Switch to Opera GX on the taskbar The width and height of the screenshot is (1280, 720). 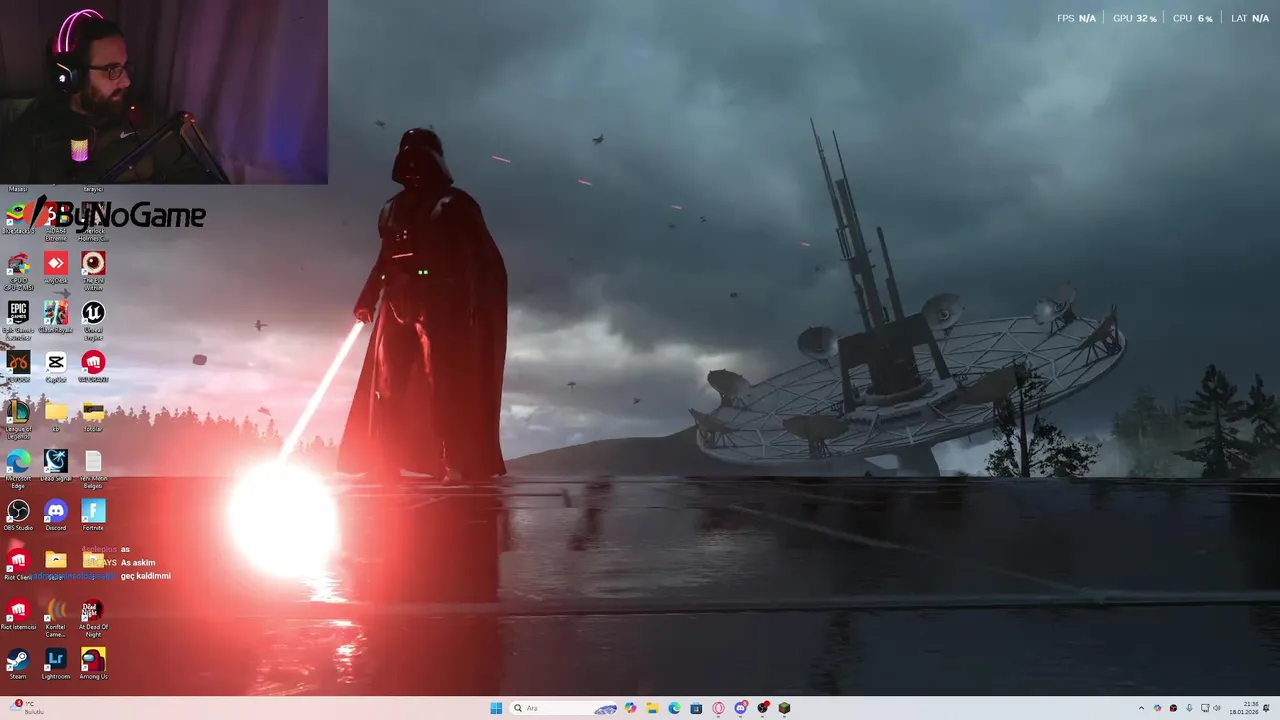click(718, 708)
